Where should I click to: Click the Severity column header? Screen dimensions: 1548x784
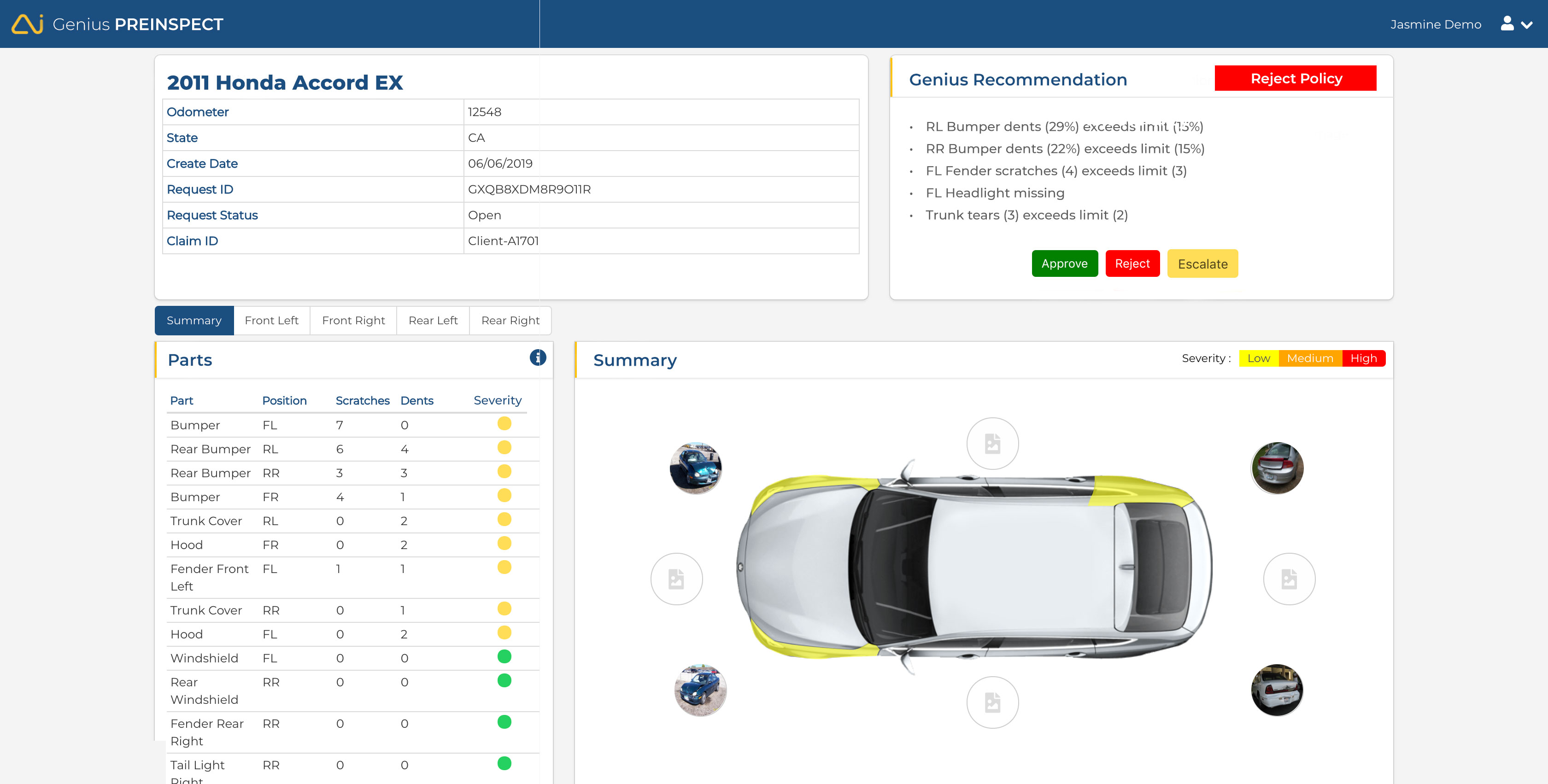[498, 401]
